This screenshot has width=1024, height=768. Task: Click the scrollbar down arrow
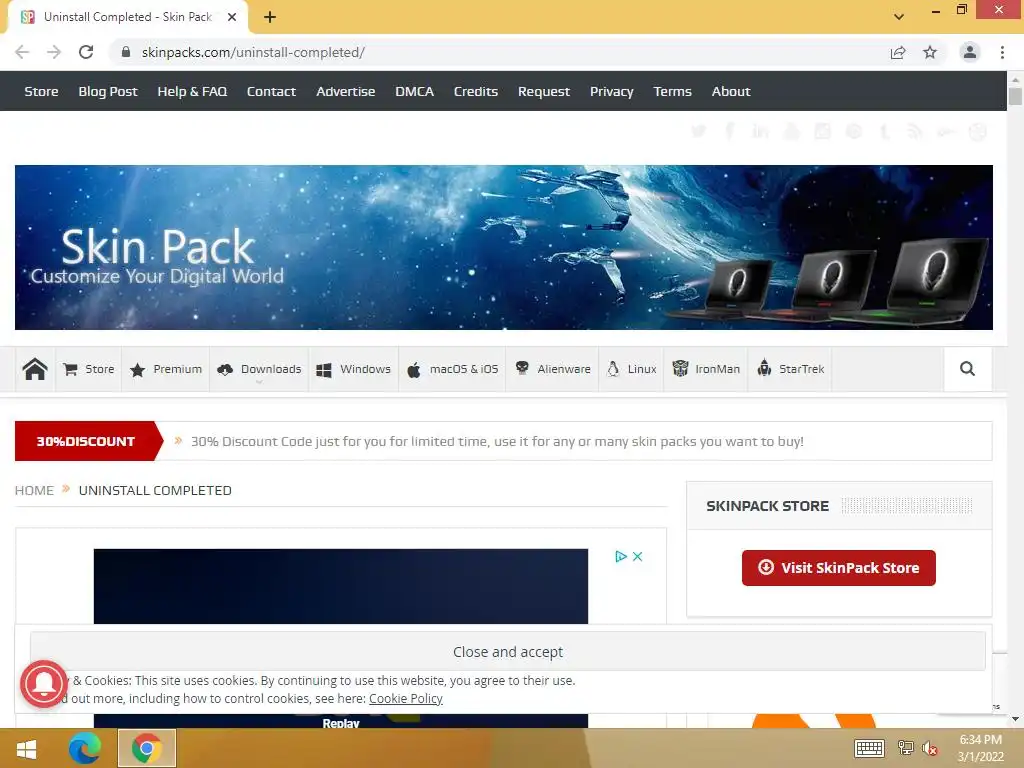[1015, 719]
